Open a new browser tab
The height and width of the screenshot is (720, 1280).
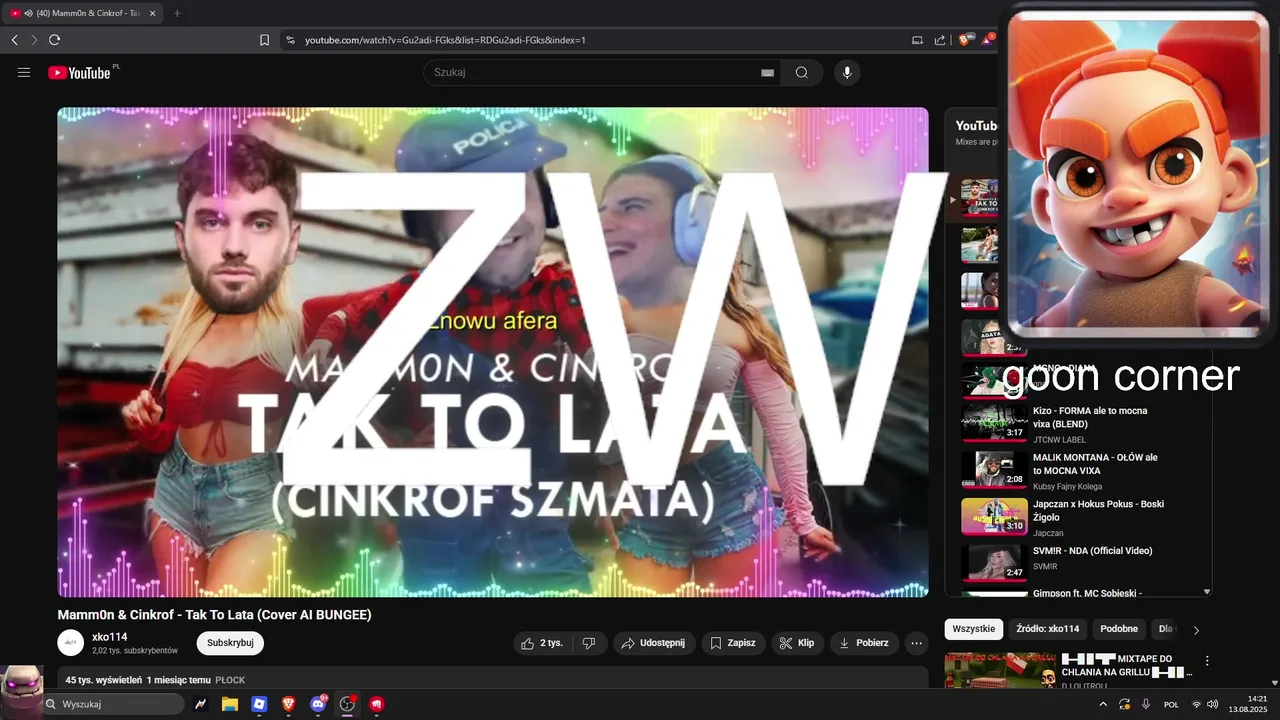(x=177, y=13)
